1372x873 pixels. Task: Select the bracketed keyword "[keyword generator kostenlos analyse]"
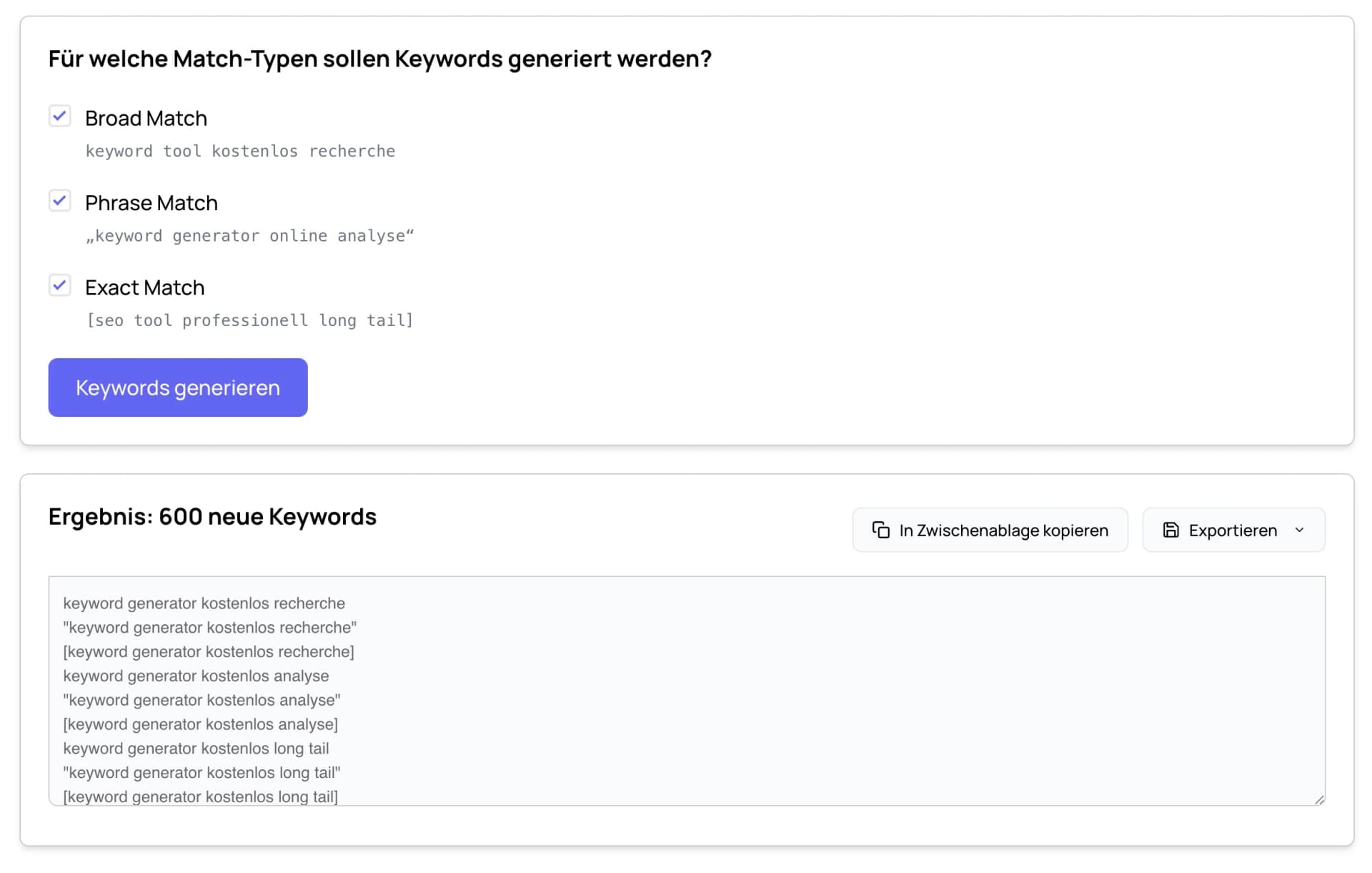coord(201,724)
